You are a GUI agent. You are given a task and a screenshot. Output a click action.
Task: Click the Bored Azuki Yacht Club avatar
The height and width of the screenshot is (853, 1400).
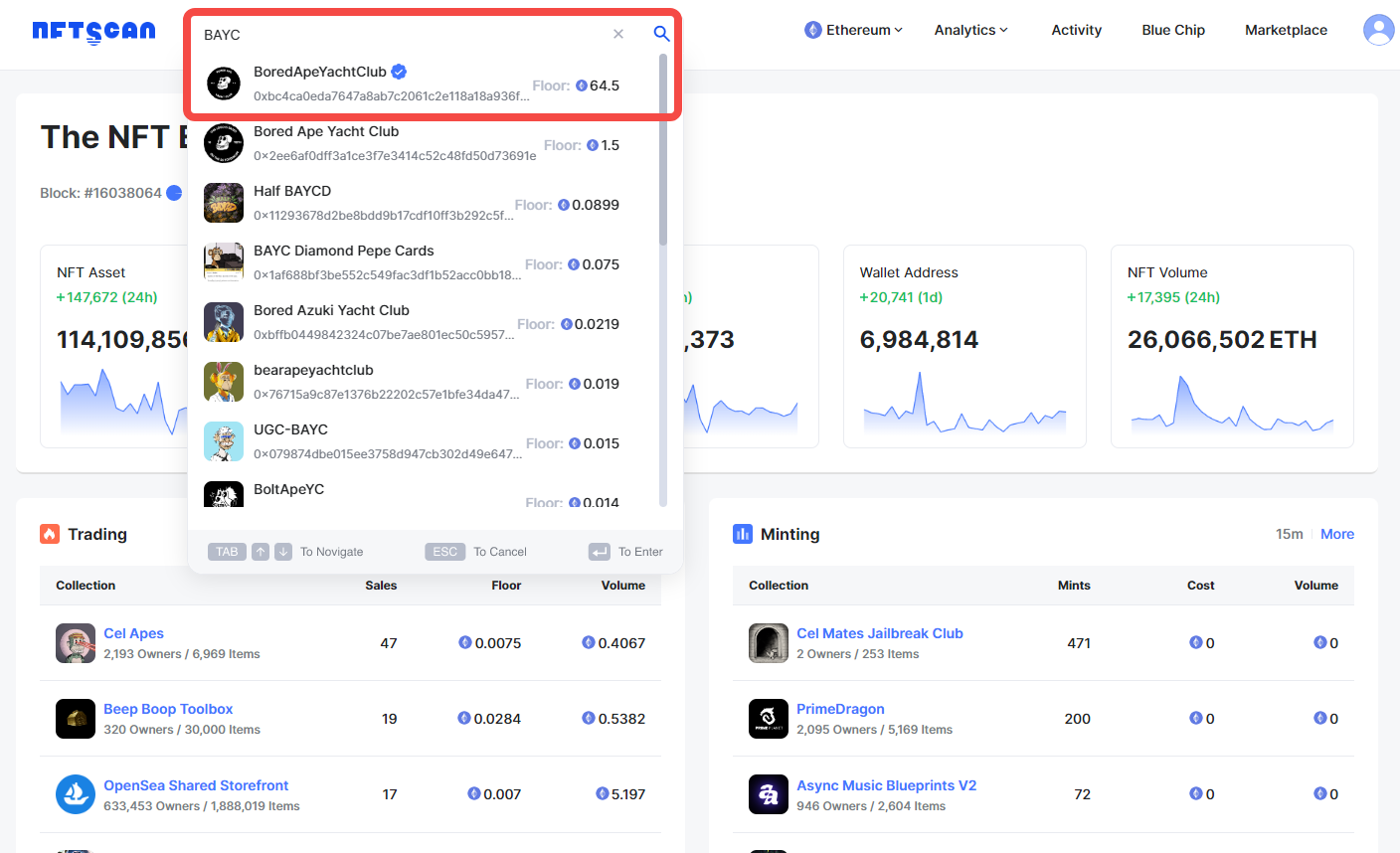[224, 322]
